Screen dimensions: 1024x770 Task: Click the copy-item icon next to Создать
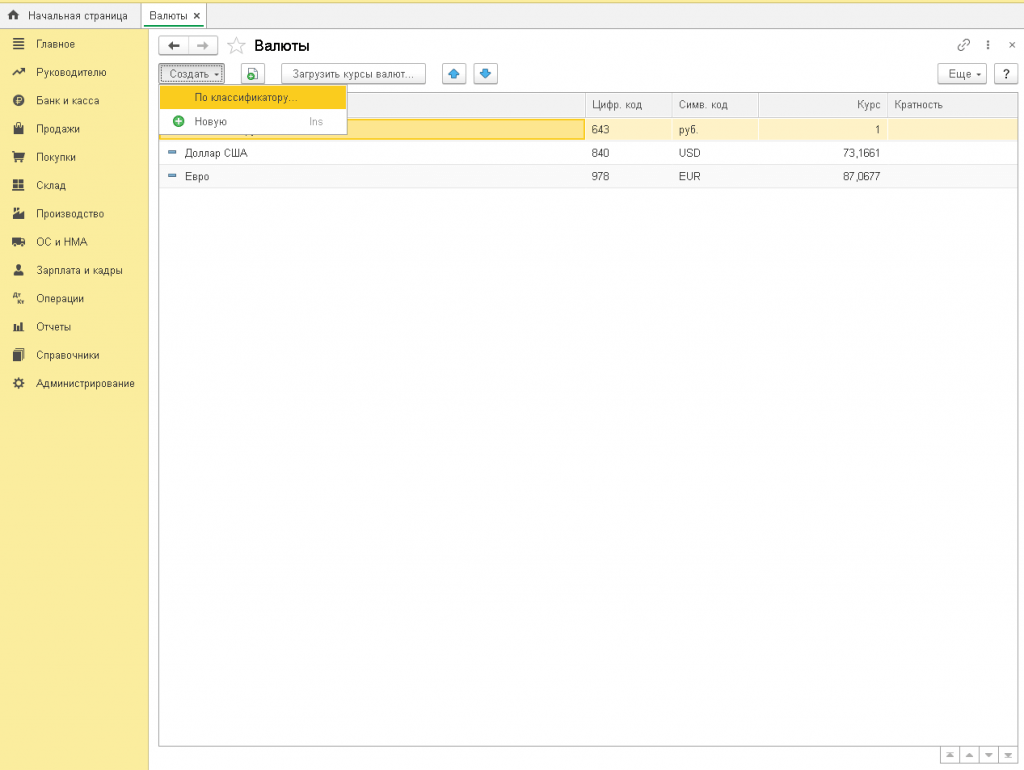pos(253,74)
